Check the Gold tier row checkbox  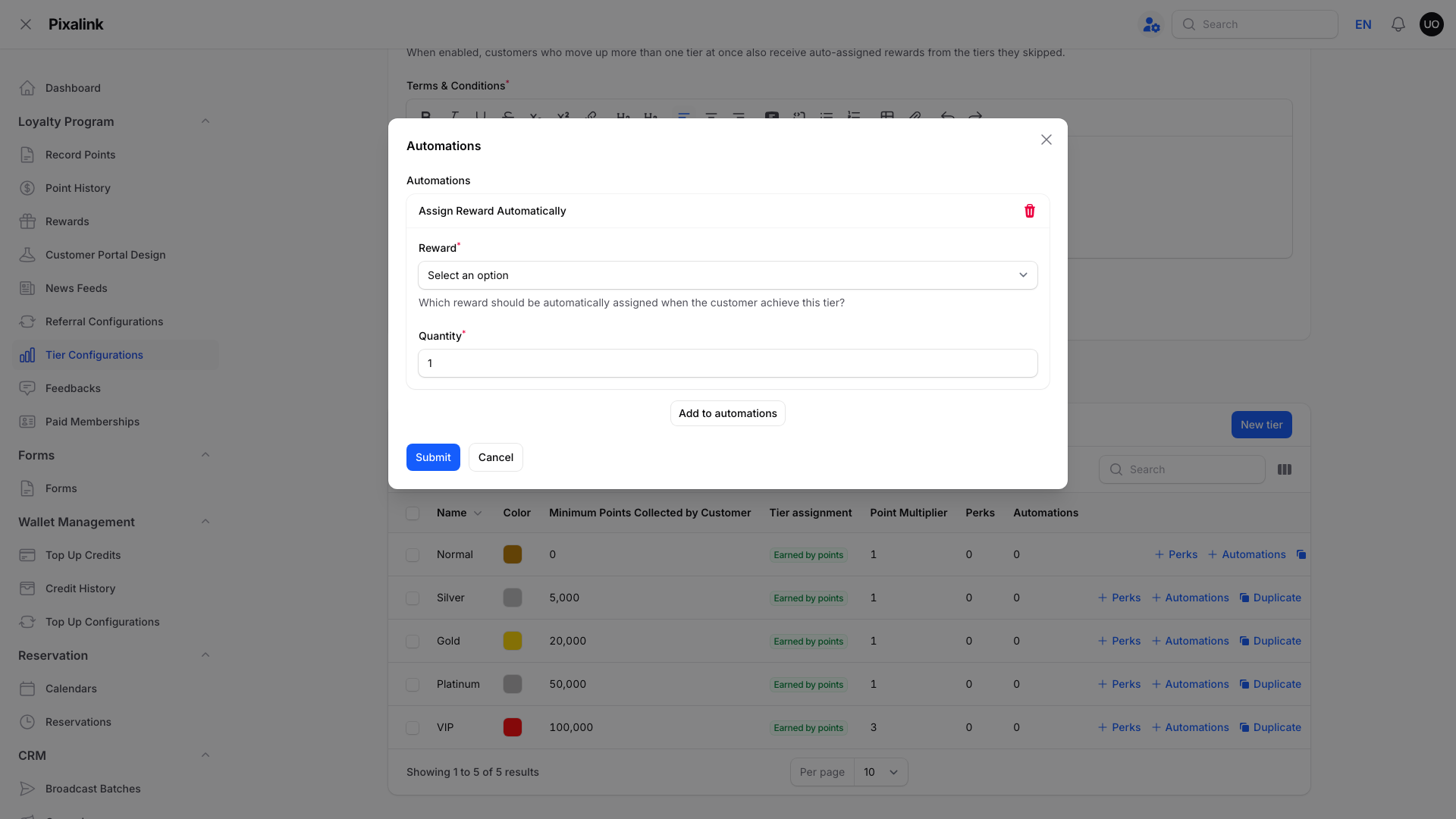pyautogui.click(x=413, y=642)
